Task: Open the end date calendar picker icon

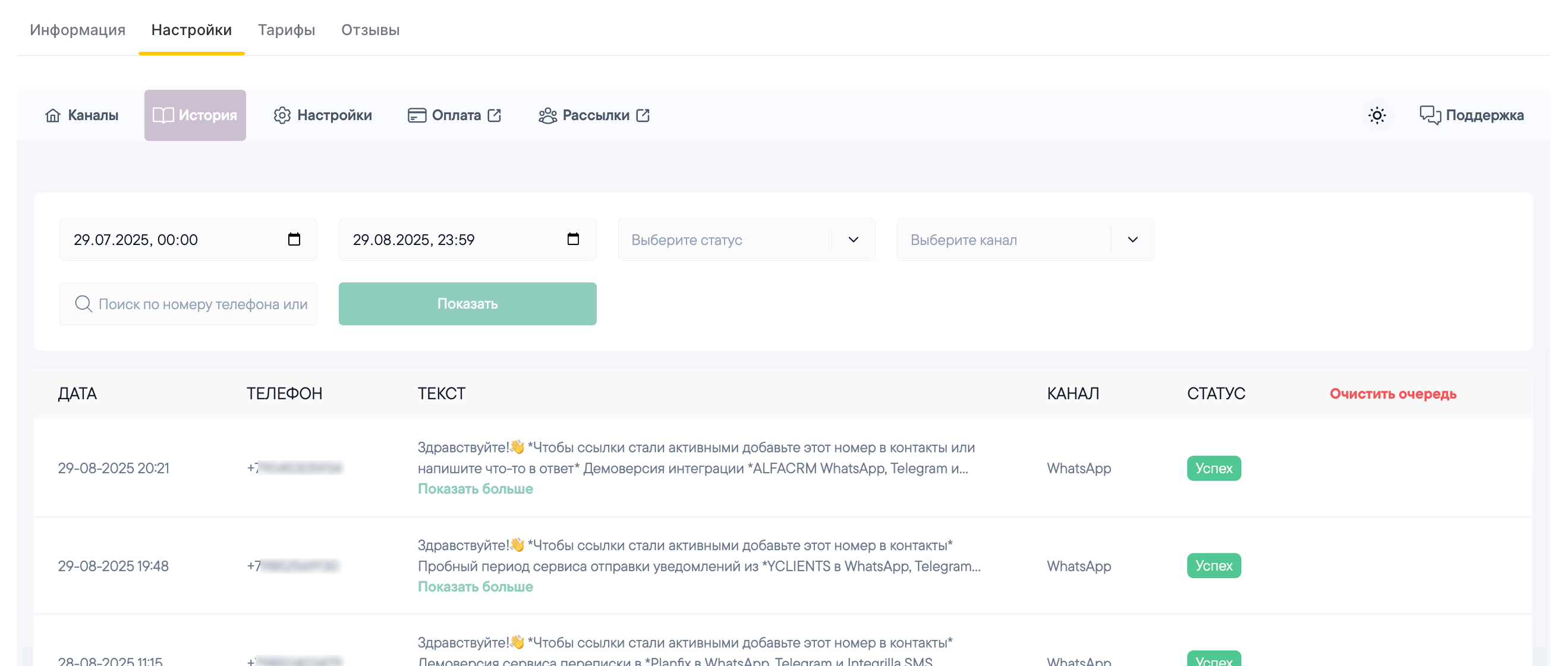Action: point(573,239)
